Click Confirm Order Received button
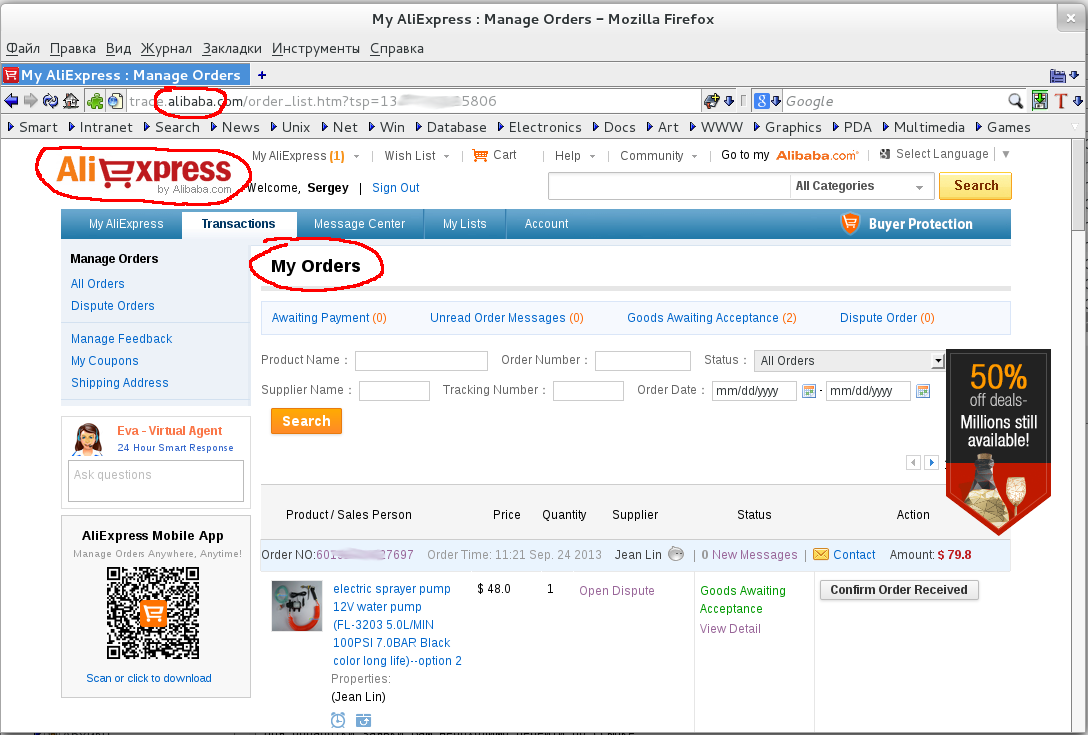Viewport: 1088px width, 735px height. 899,590
